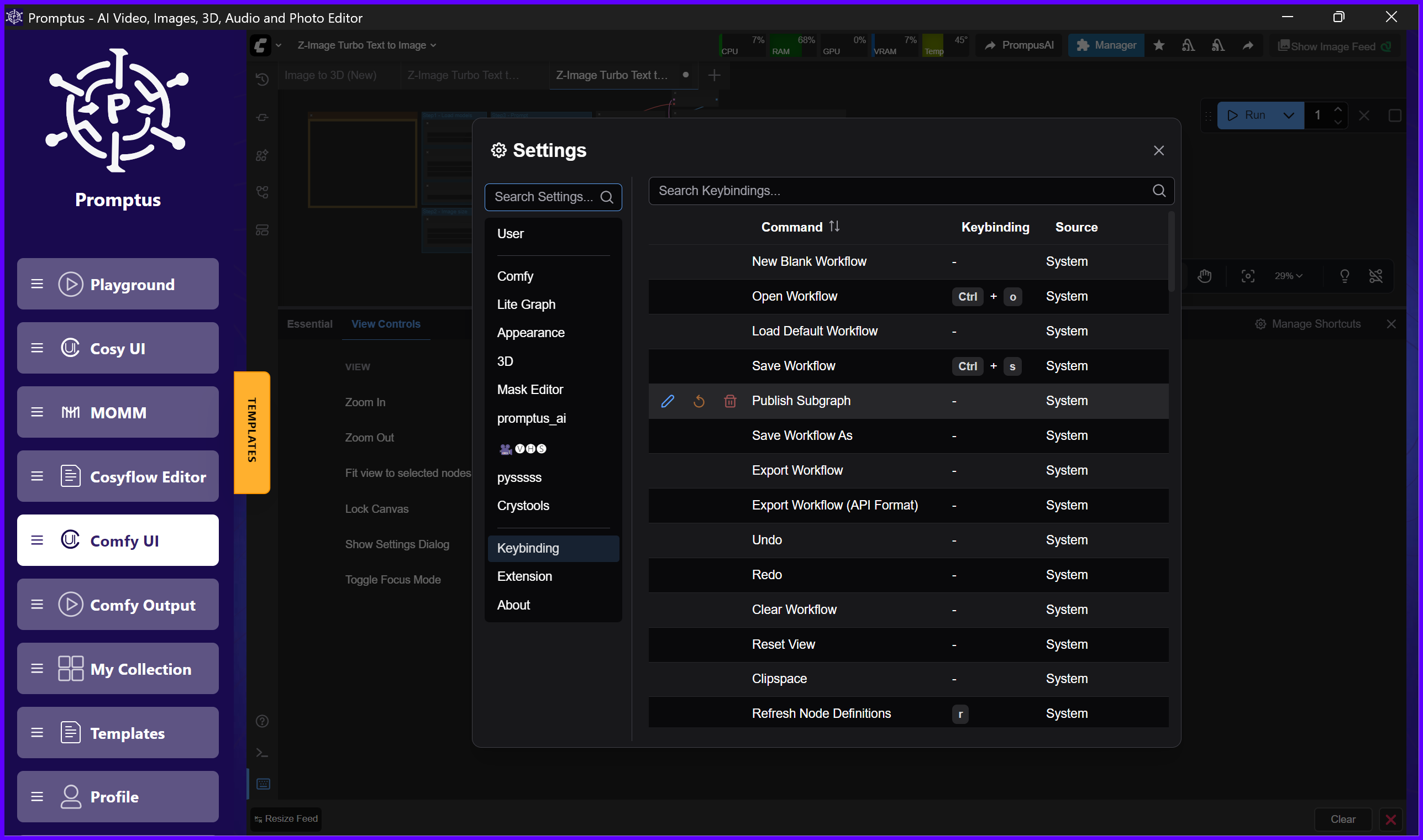Select Keybinding in the Settings sidebar

[528, 548]
